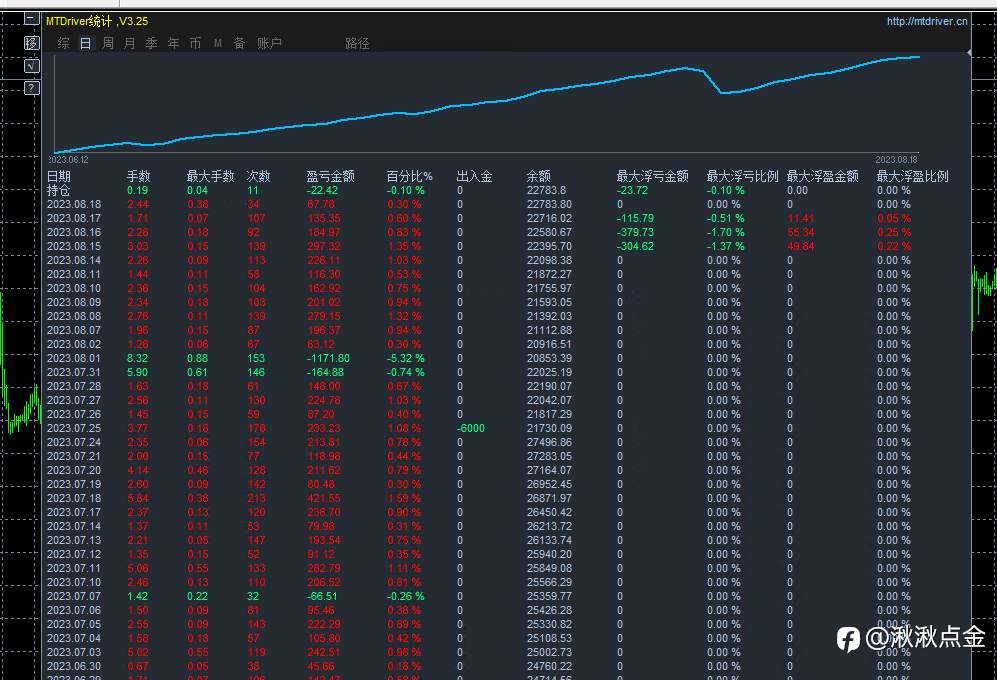Click the lot count 8.32
The height and width of the screenshot is (680, 997).
138,358
